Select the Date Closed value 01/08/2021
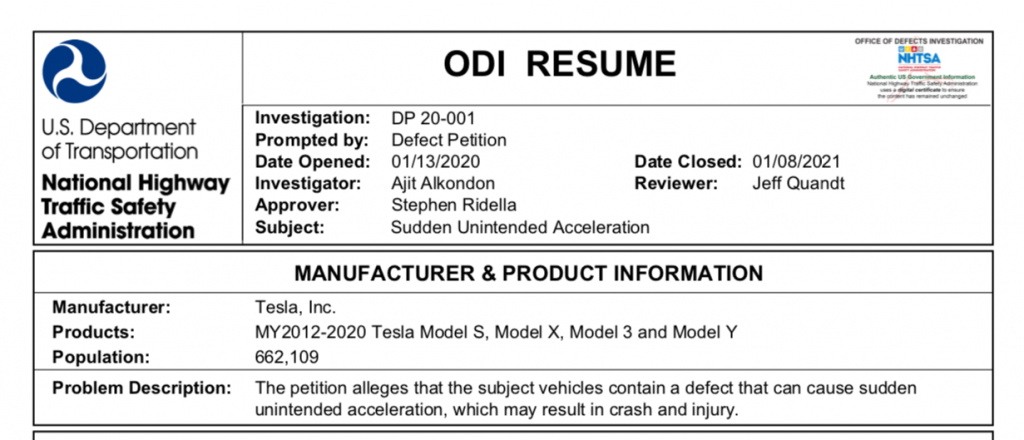The width and height of the screenshot is (1024, 440). [x=797, y=162]
